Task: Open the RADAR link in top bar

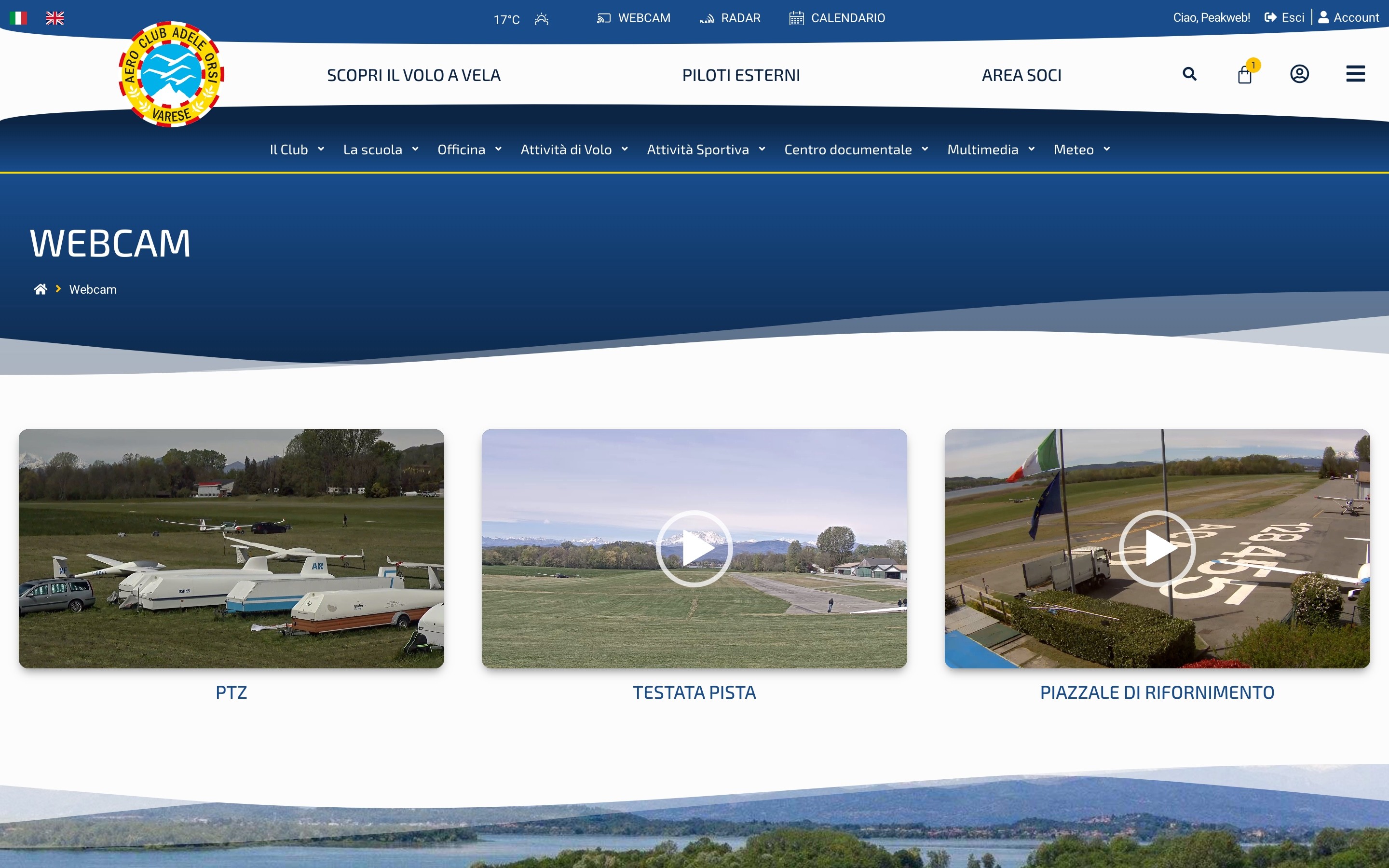Action: (730, 18)
